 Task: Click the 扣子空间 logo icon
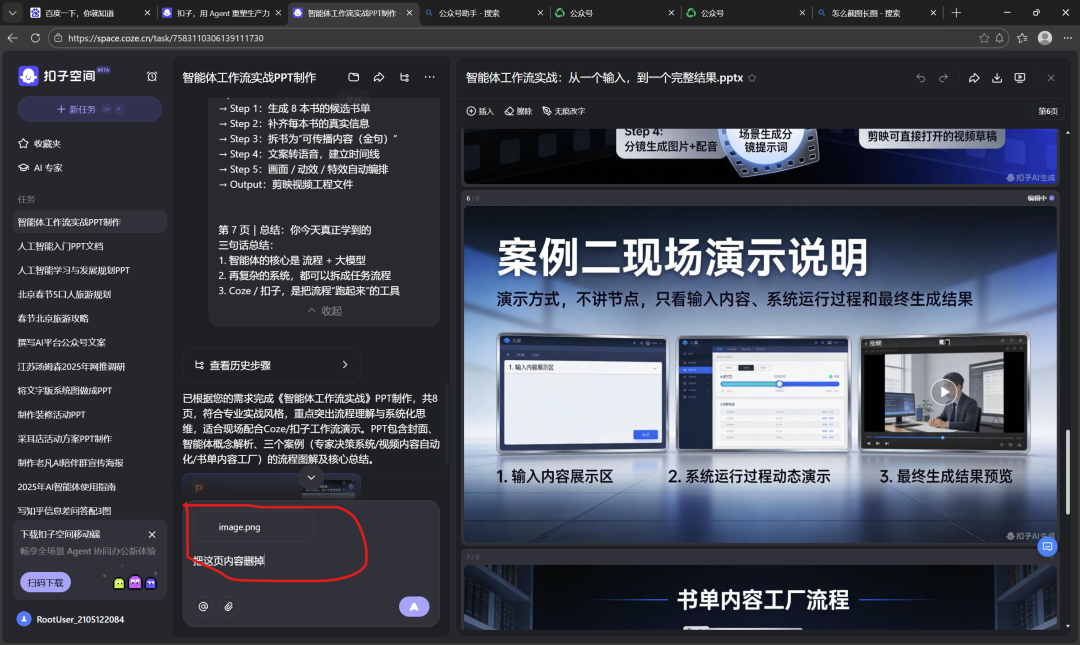click(28, 76)
